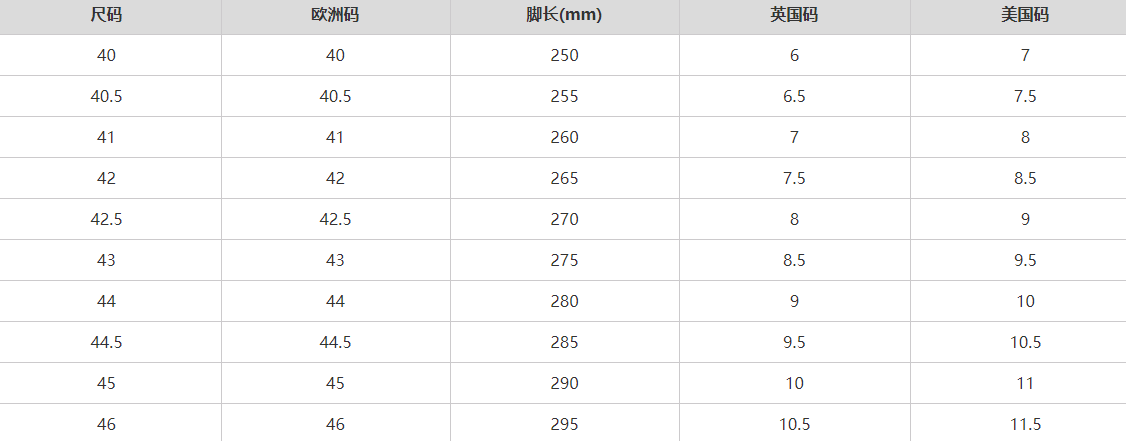Click the 285 foot length cell
This screenshot has width=1126, height=441.
(x=564, y=342)
